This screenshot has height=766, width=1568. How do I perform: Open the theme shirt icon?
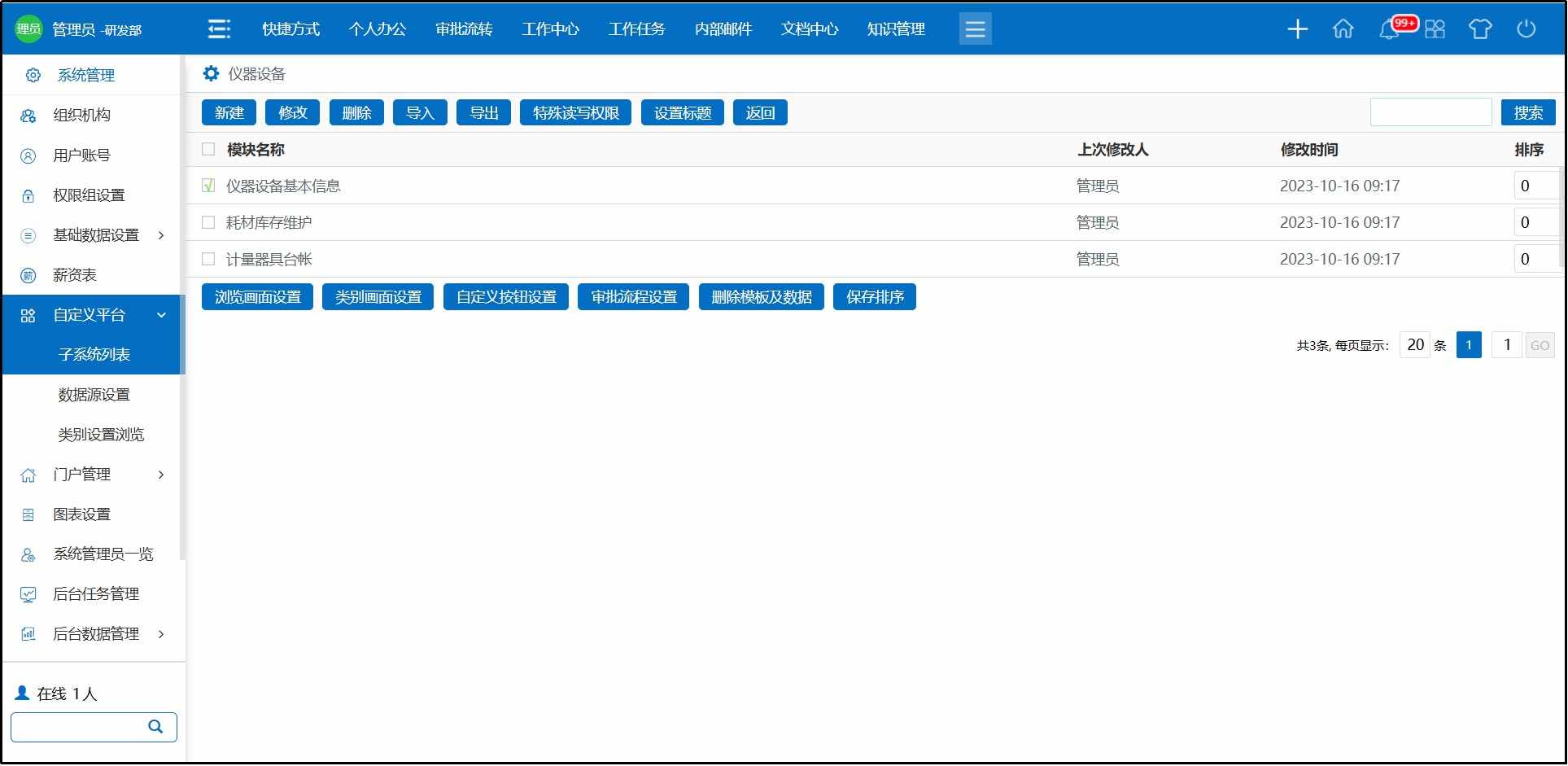tap(1479, 29)
